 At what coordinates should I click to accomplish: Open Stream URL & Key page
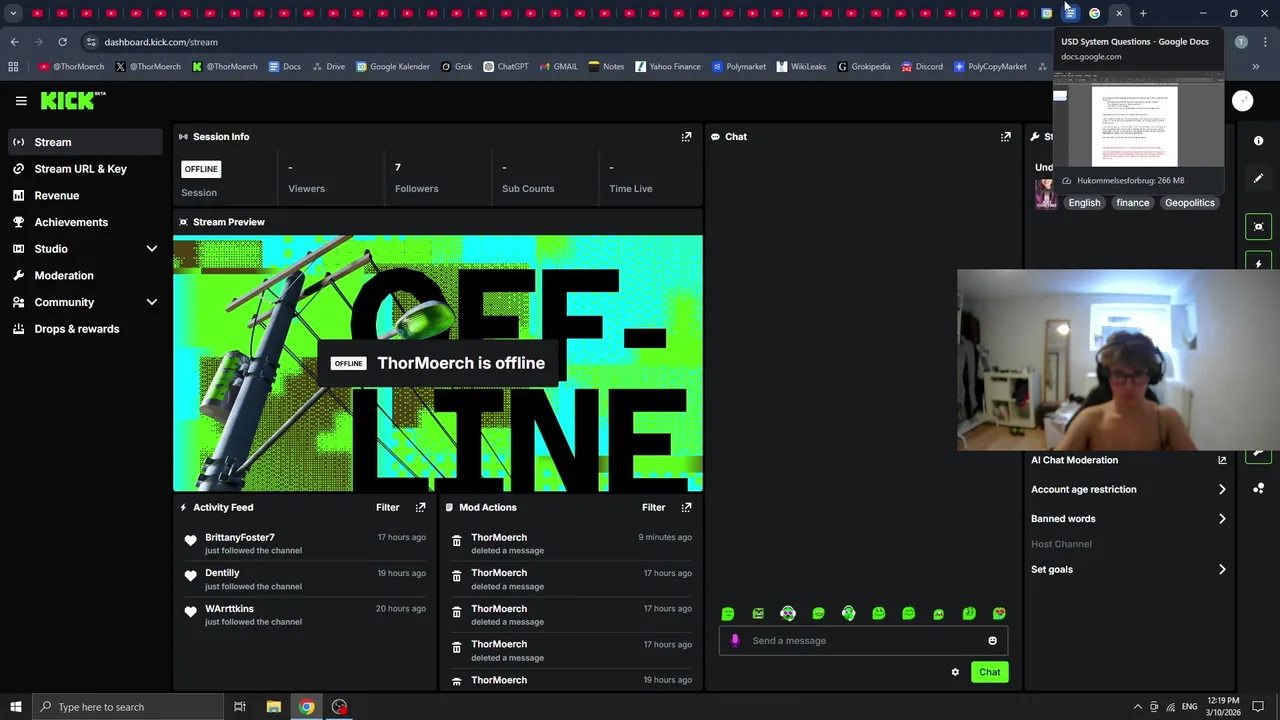(85, 169)
